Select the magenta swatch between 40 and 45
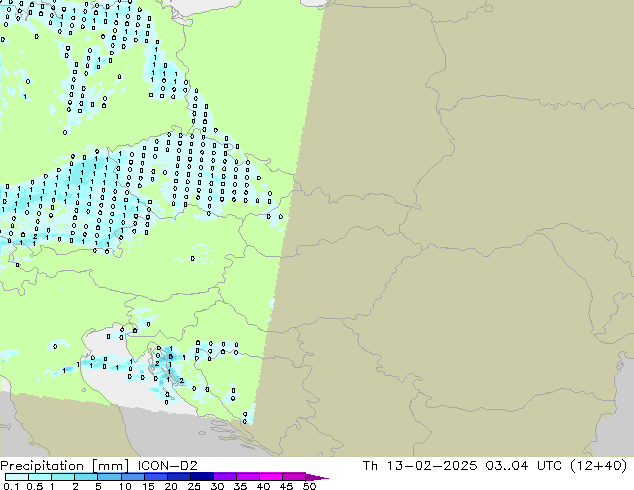 coord(271,477)
